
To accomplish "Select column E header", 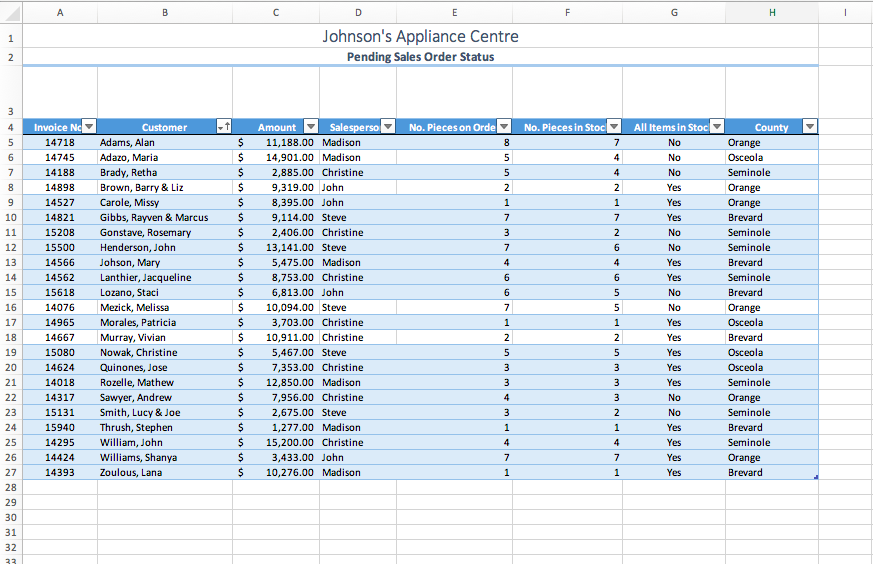I will (x=454, y=12).
